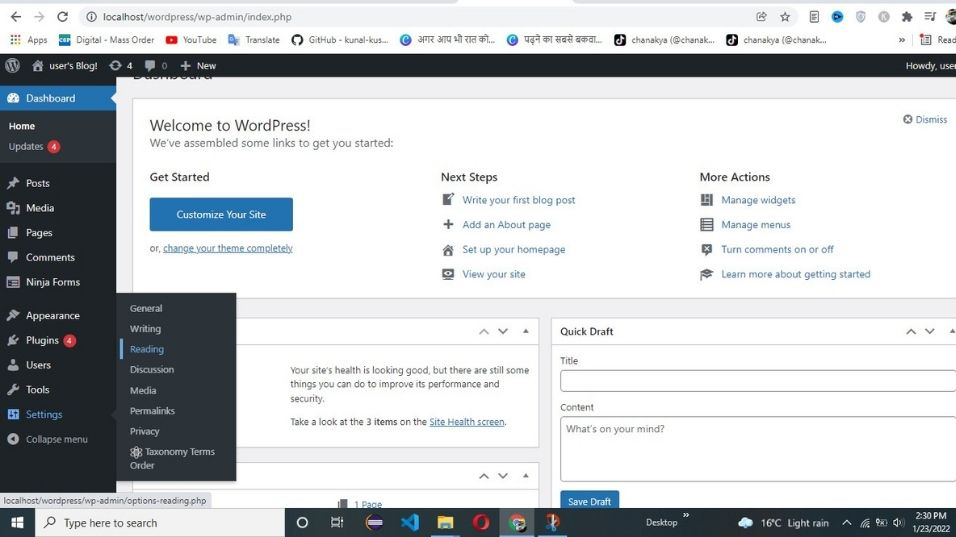The image size is (956, 537).
Task: Follow change your theme completely link
Action: pyautogui.click(x=227, y=248)
